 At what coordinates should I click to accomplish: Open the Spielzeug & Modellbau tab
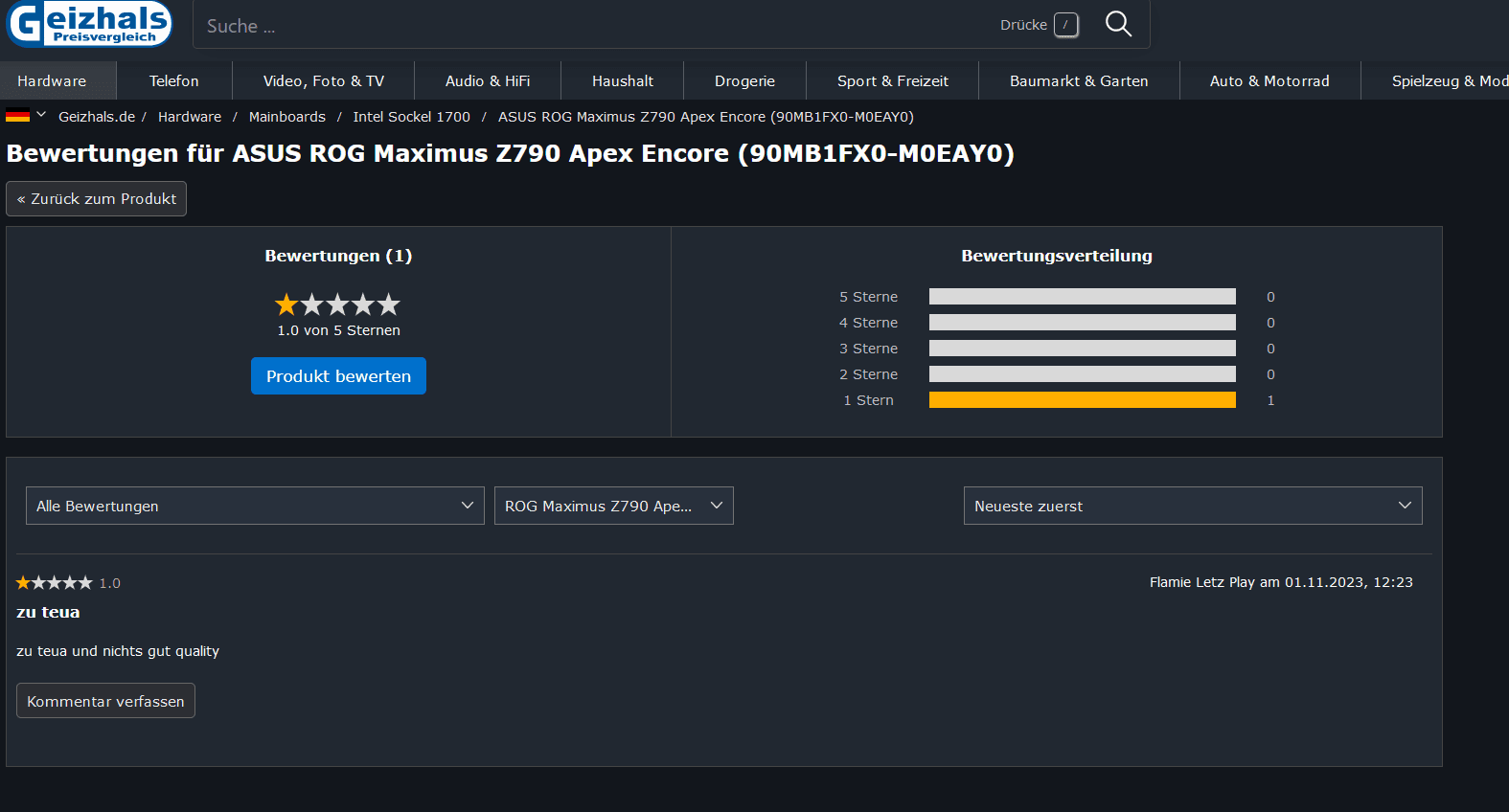click(1435, 81)
